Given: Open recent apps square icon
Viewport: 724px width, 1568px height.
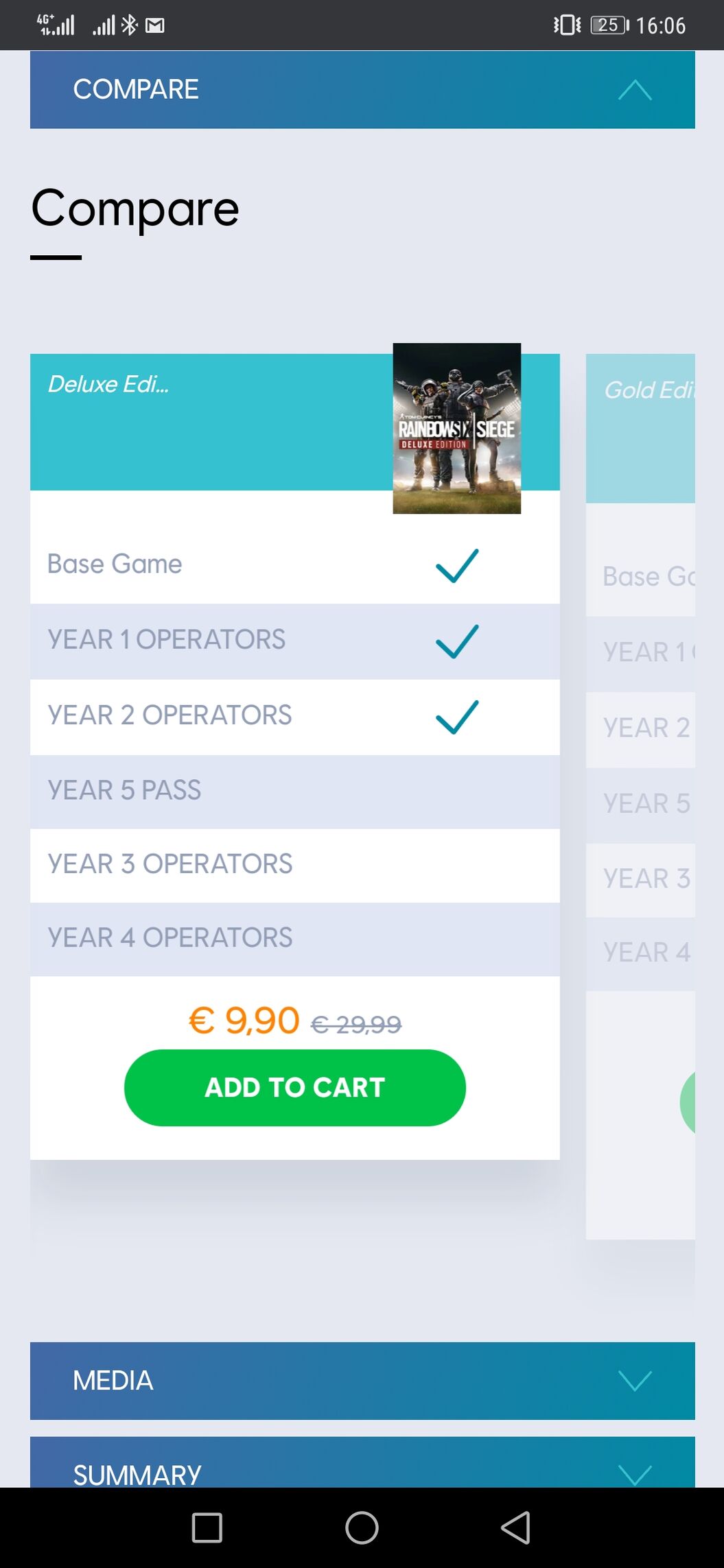Looking at the screenshot, I should point(207,1528).
